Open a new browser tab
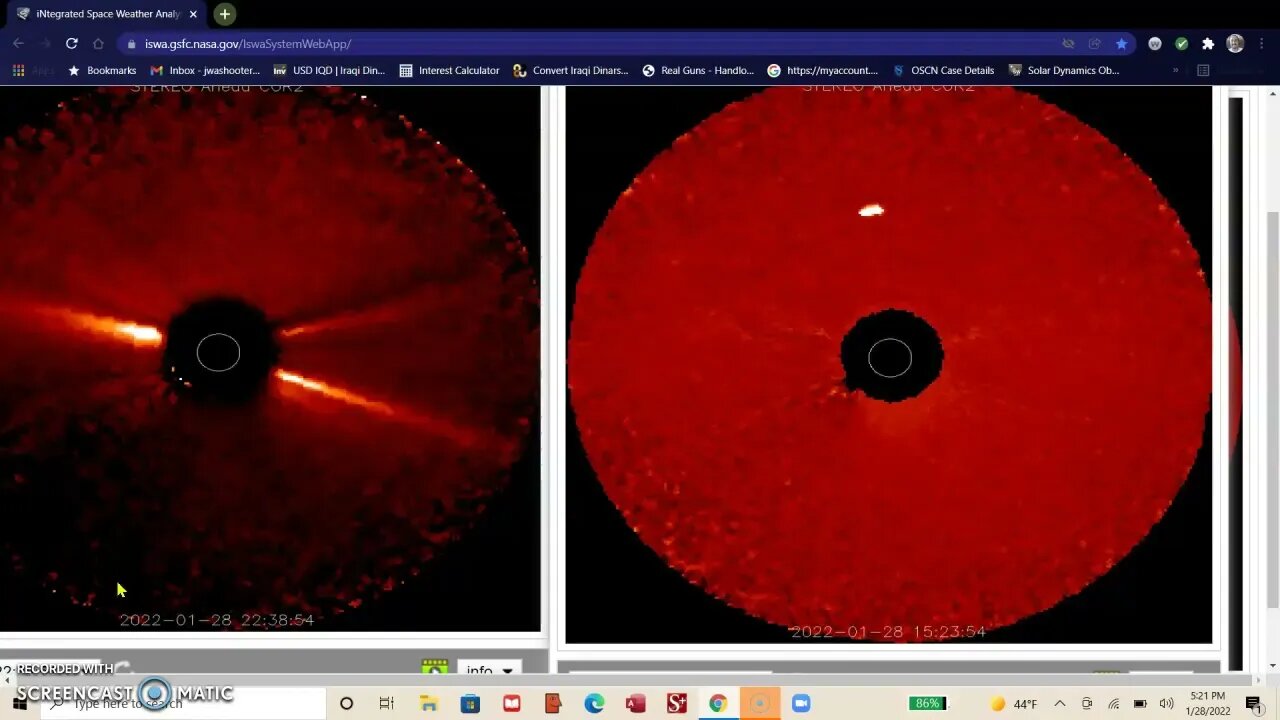1280x720 pixels. pos(225,14)
